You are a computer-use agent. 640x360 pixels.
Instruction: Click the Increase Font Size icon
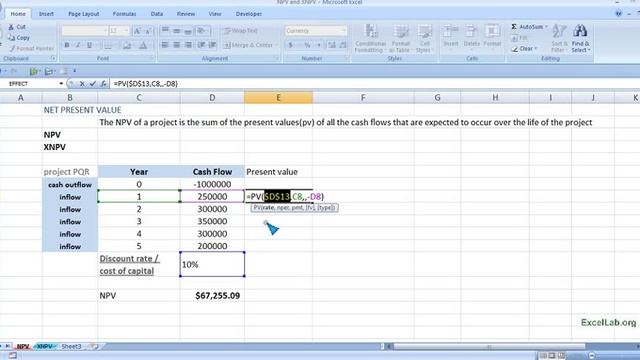138,31
